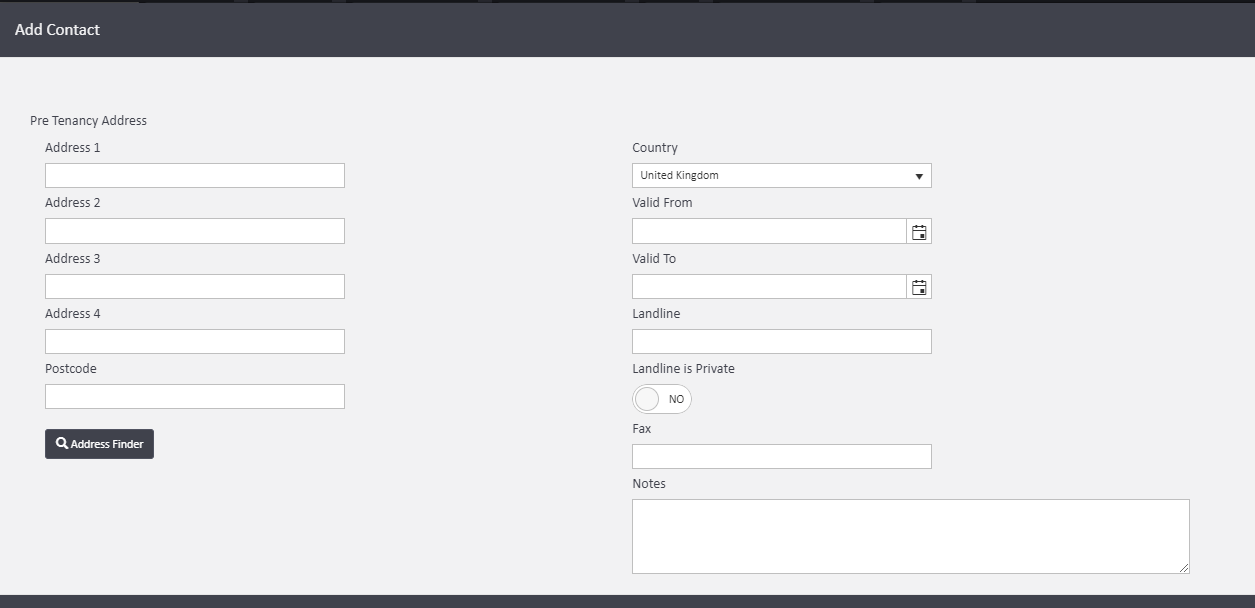Click the Address 1 input field
The image size is (1255, 608).
click(194, 175)
